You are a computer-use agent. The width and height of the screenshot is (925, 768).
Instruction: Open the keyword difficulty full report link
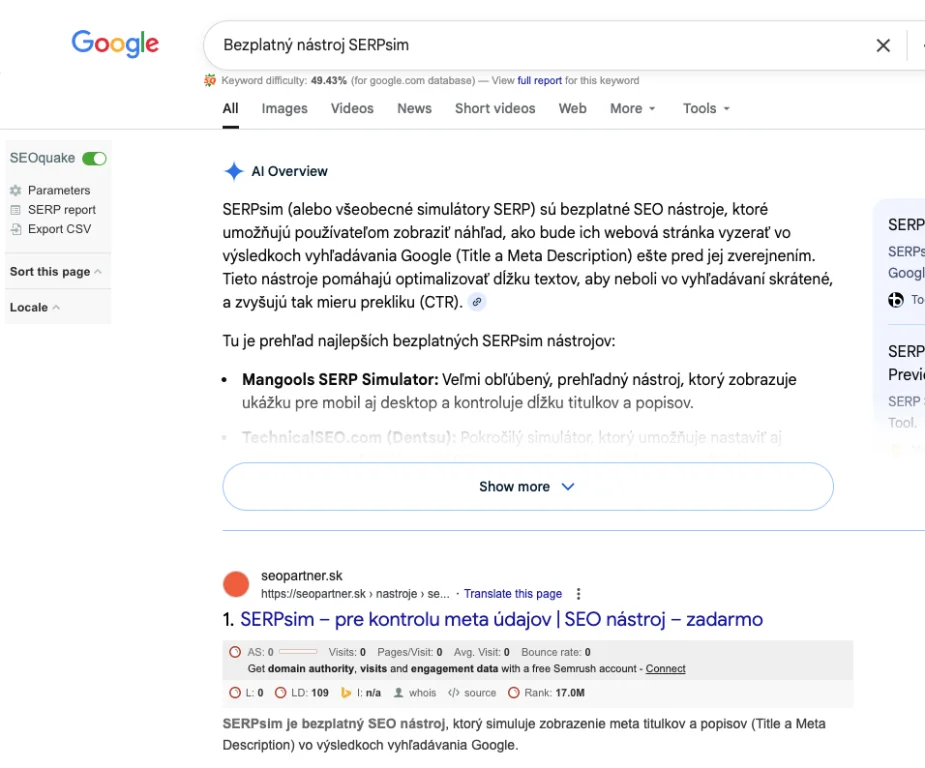539,81
